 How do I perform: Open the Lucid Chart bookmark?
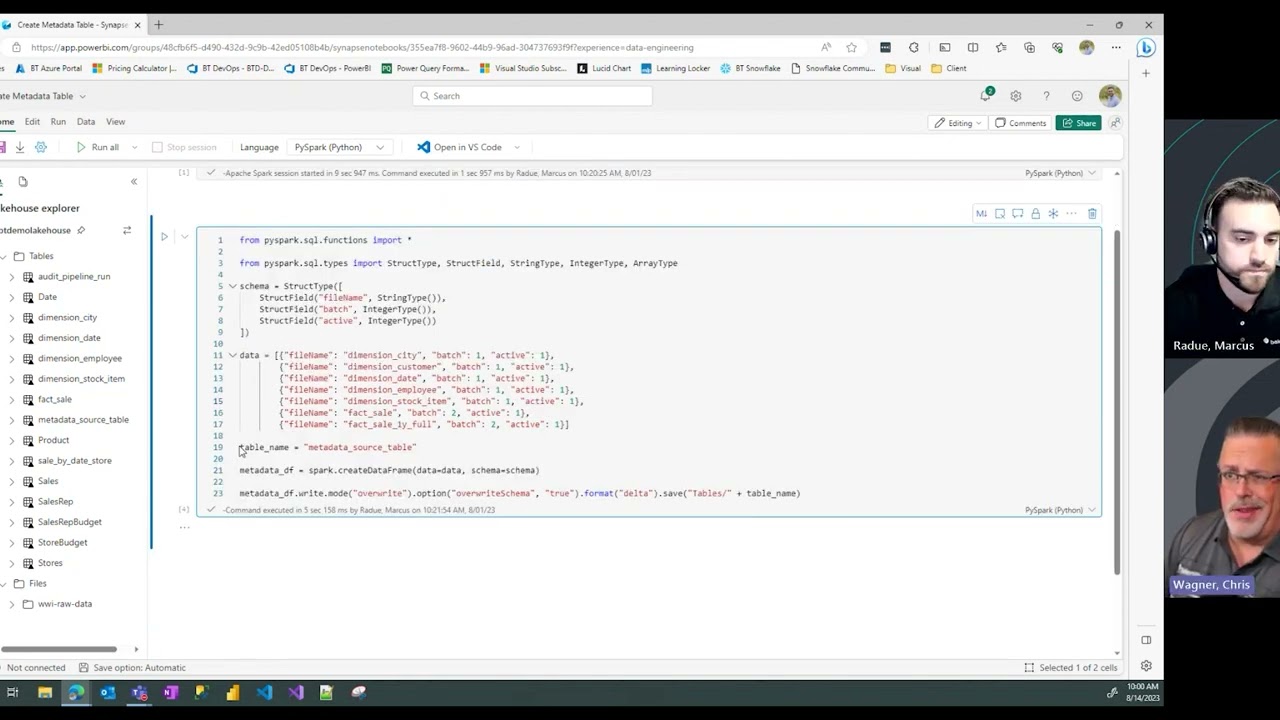[x=603, y=68]
